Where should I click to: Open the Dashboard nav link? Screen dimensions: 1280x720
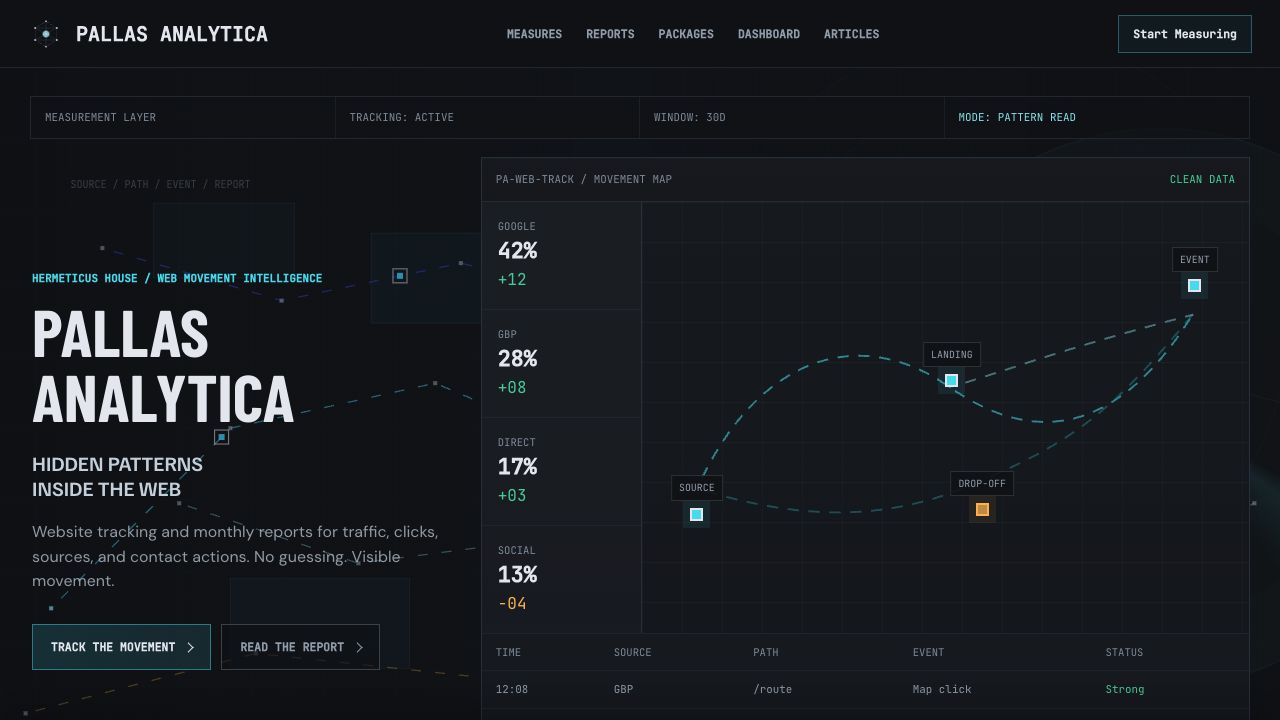pyautogui.click(x=769, y=34)
